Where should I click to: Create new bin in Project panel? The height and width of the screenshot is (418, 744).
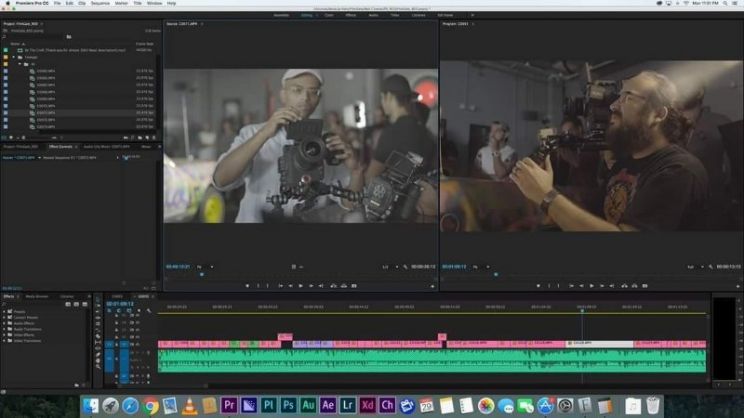(x=140, y=138)
